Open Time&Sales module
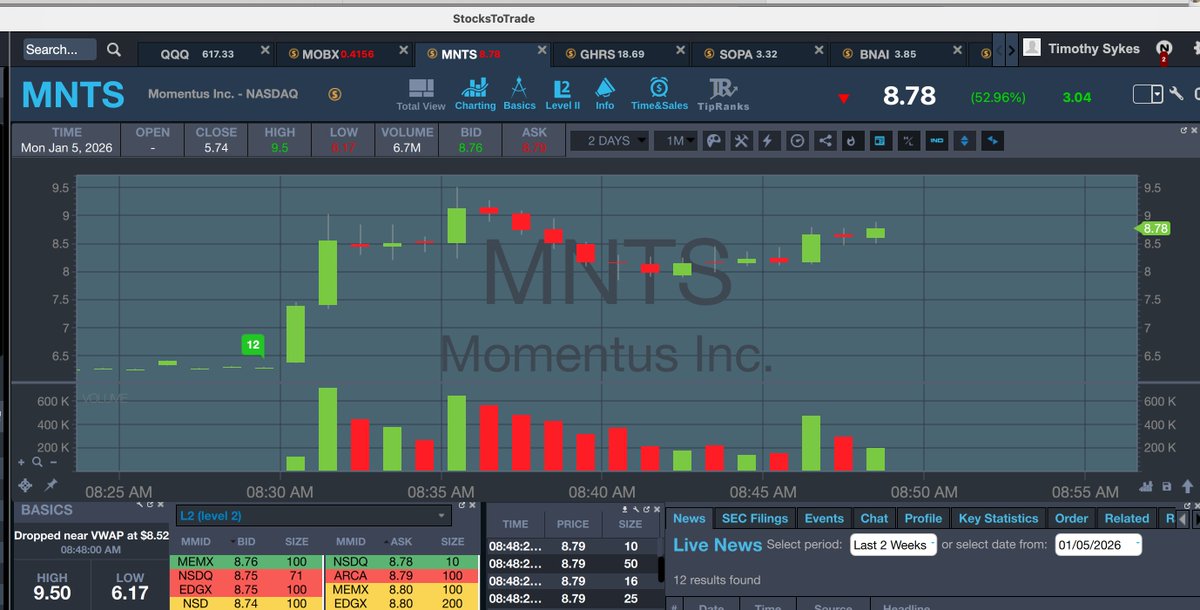1200x610 pixels. coord(658,94)
